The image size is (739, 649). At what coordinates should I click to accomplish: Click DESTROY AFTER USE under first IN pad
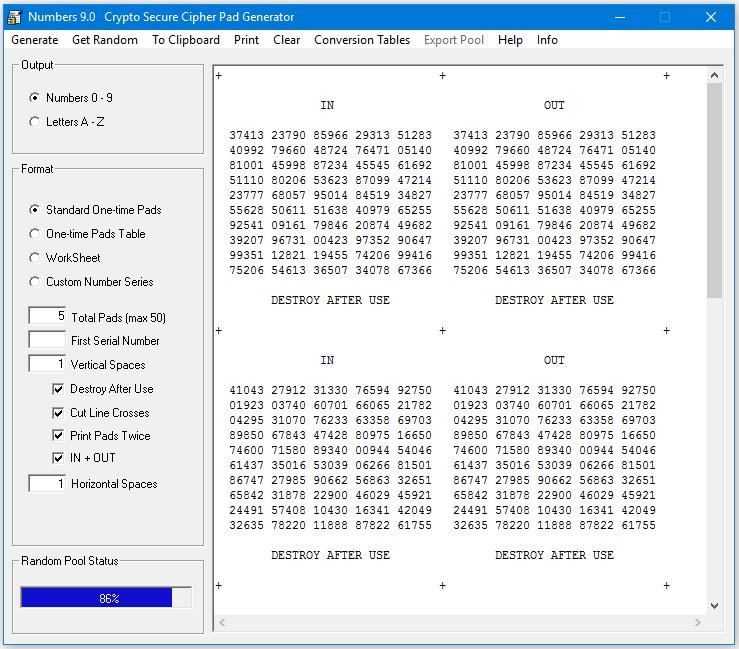(330, 300)
